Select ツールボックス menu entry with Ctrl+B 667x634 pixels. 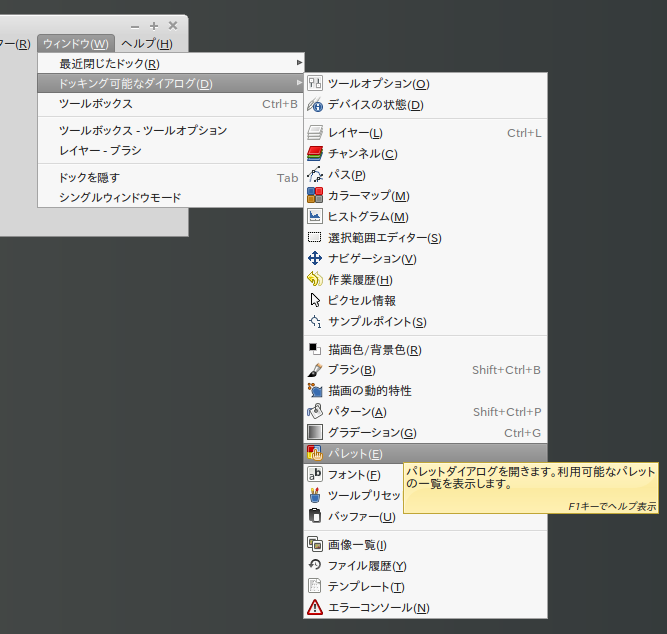coord(171,104)
